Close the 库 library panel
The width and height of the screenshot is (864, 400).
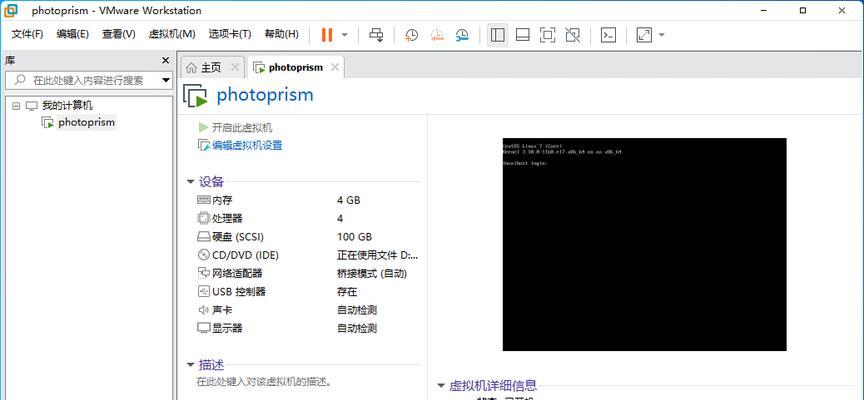click(165, 61)
